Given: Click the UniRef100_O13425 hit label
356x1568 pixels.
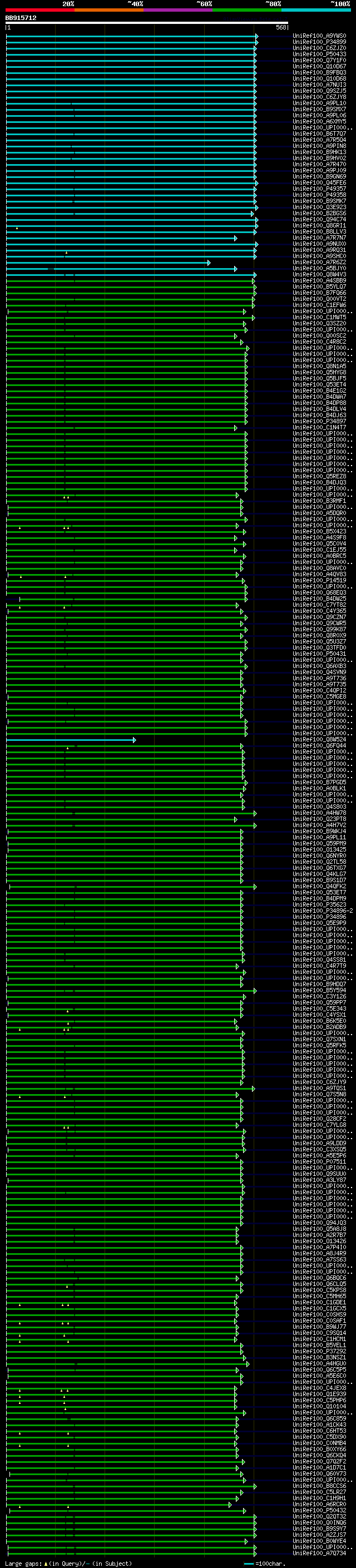Looking at the screenshot, I should click(x=319, y=850).
